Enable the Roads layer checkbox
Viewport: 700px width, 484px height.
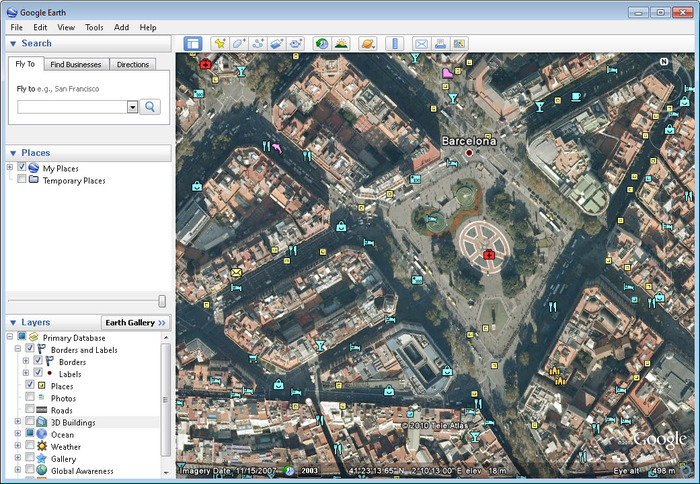click(x=30, y=410)
